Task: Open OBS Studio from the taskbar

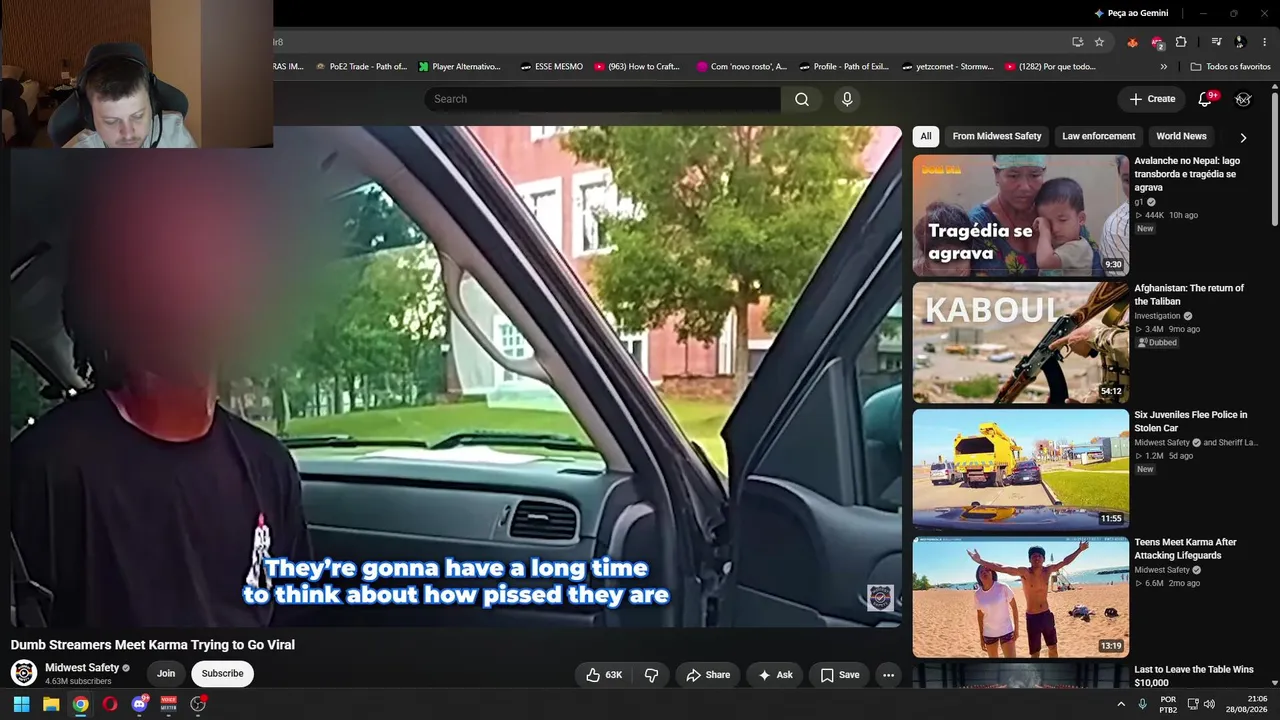Action: click(198, 704)
